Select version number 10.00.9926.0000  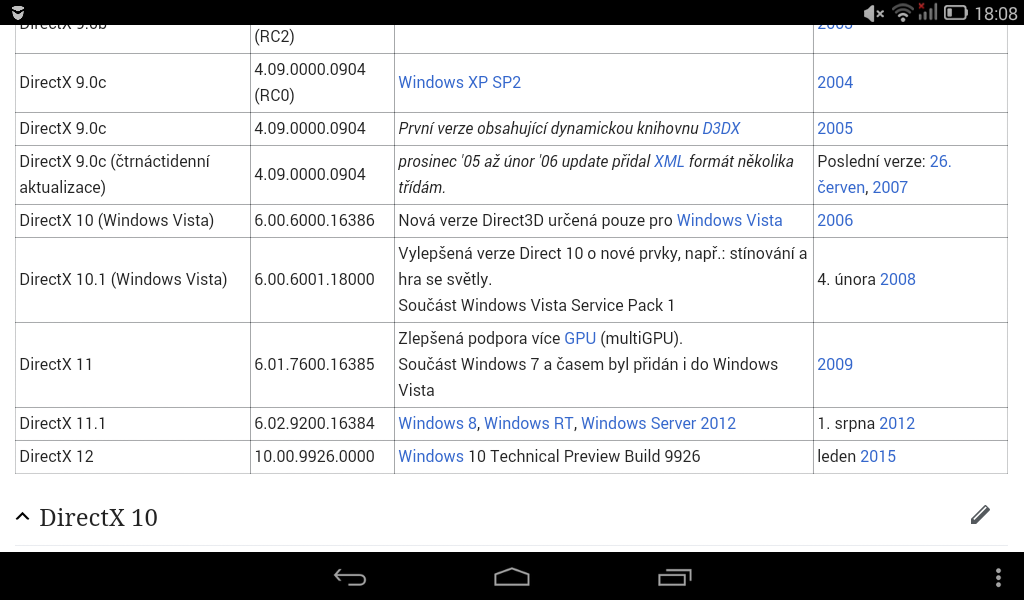click(x=314, y=456)
